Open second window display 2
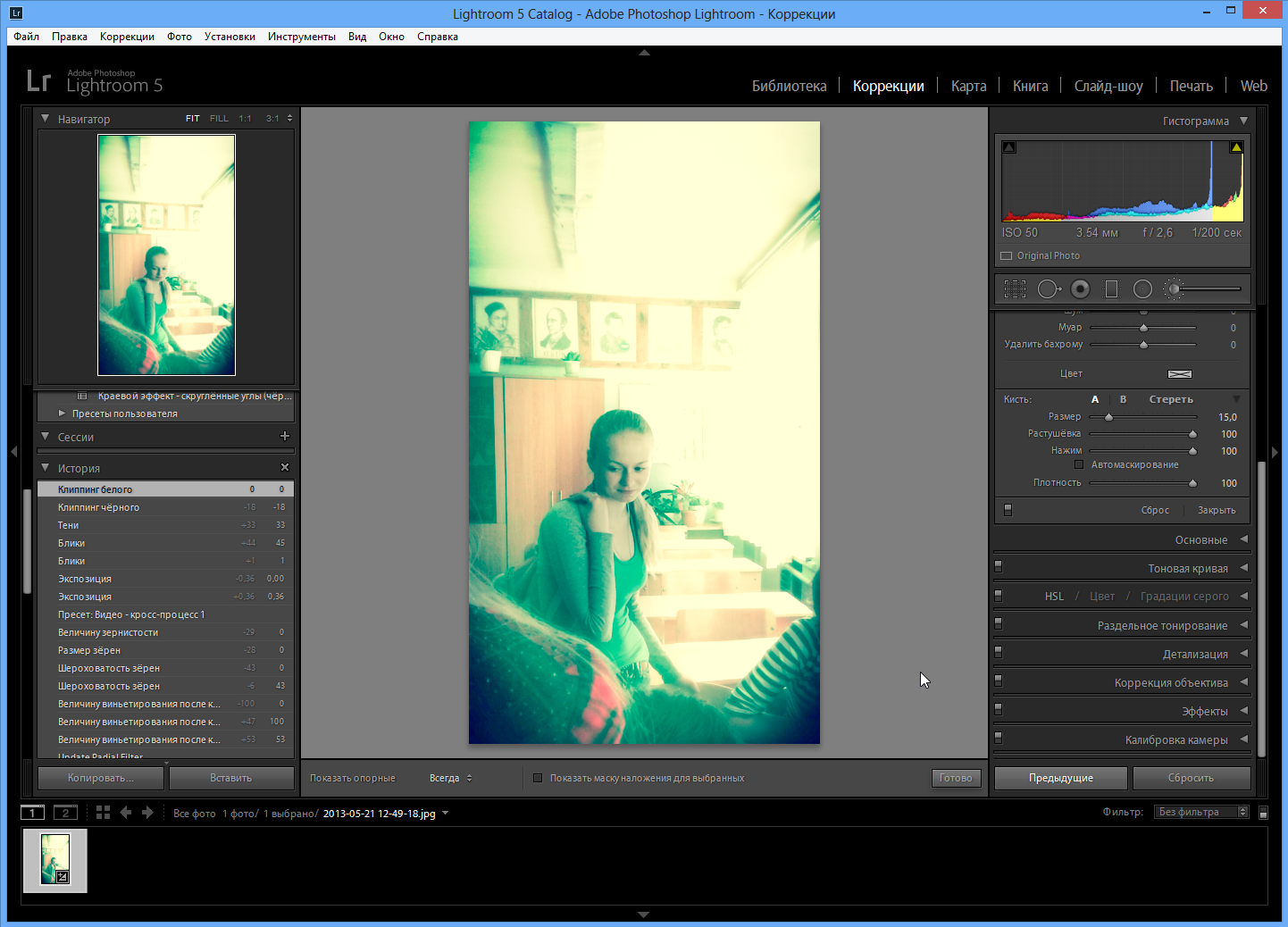The width and height of the screenshot is (1288, 927). click(65, 813)
